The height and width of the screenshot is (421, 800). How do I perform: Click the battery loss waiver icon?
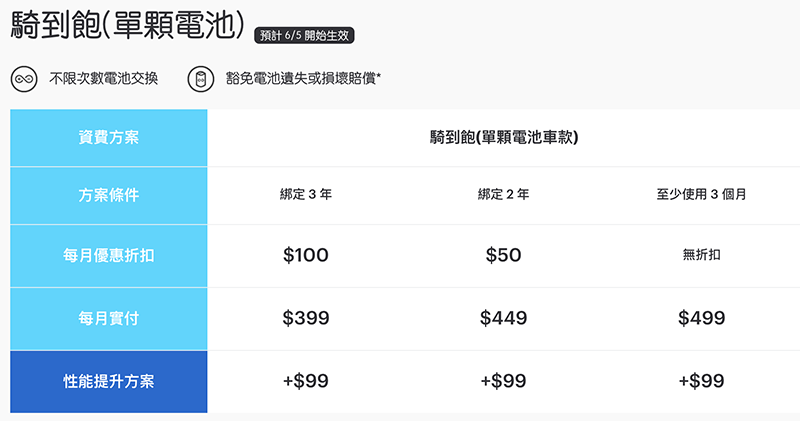pyautogui.click(x=198, y=78)
